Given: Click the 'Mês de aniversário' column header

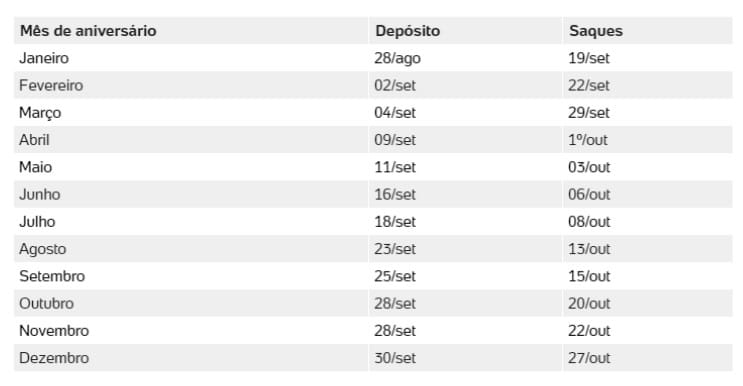Looking at the screenshot, I should tap(88, 31).
